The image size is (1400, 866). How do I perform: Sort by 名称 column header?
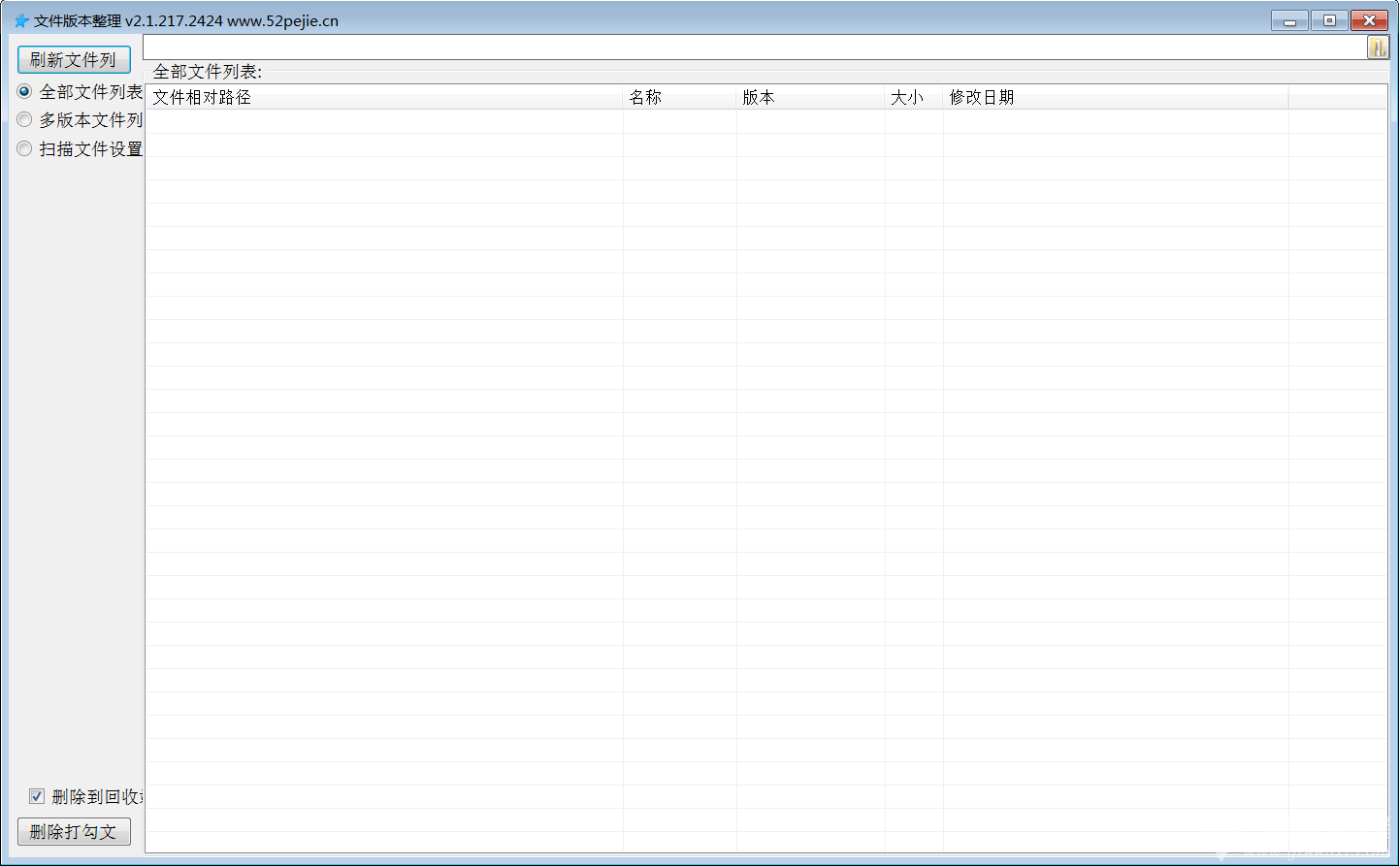pyautogui.click(x=680, y=97)
